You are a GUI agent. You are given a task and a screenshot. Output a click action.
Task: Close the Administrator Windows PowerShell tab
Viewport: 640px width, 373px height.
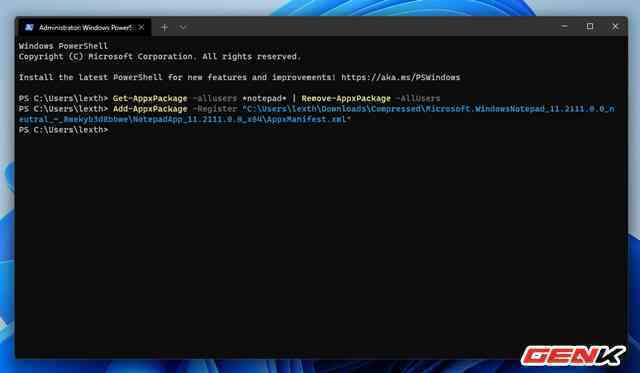[141, 27]
